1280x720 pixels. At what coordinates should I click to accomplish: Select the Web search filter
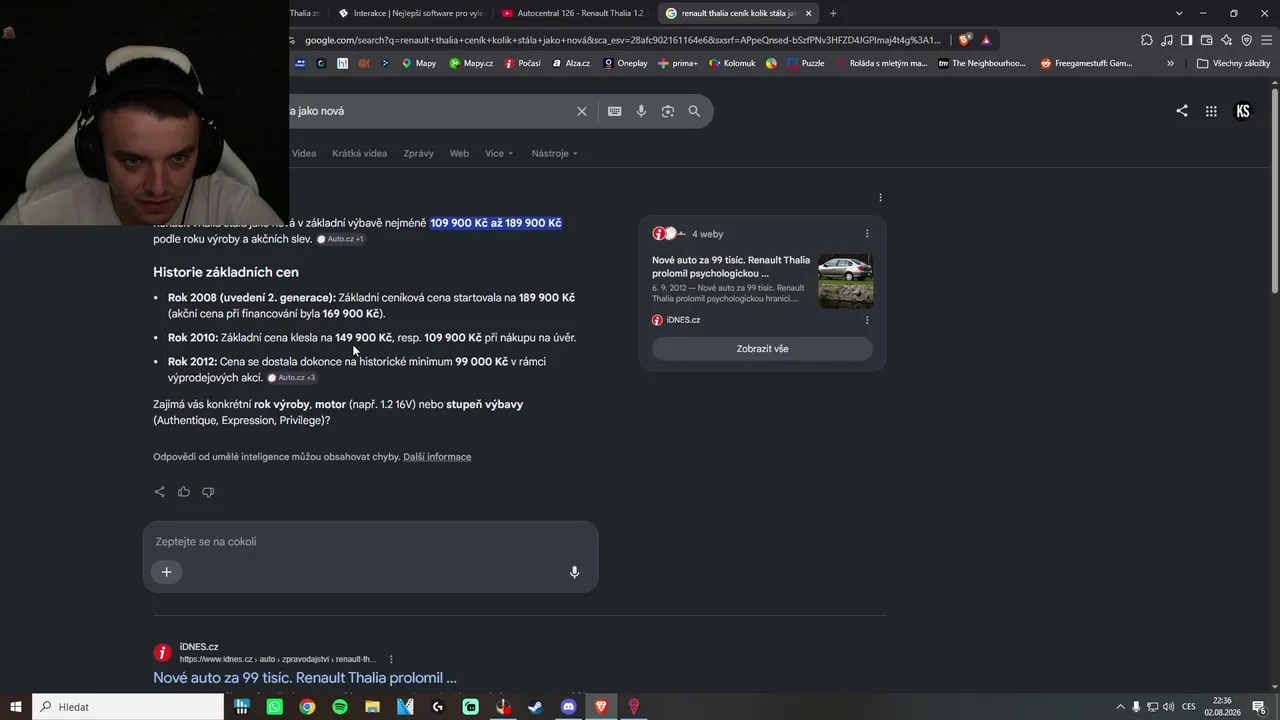coord(459,153)
